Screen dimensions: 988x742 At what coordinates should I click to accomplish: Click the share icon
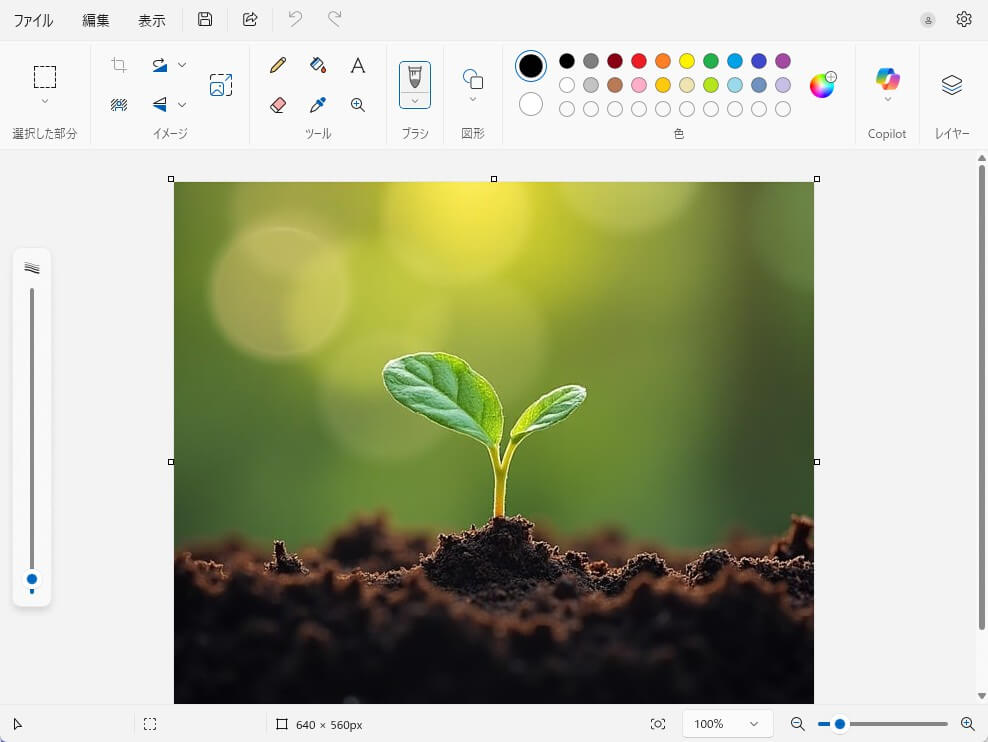point(250,20)
